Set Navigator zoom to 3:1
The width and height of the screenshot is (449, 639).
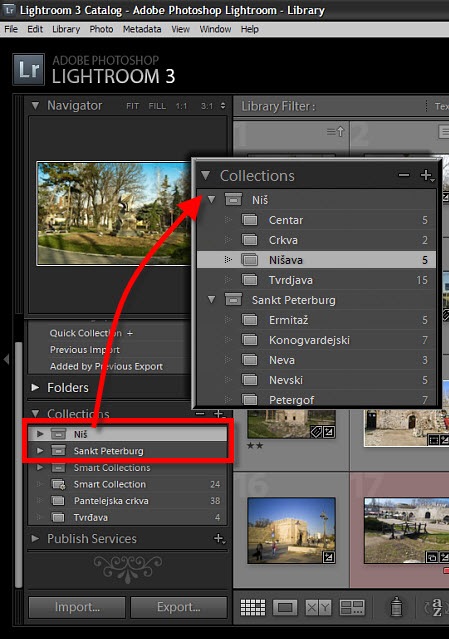tap(207, 106)
